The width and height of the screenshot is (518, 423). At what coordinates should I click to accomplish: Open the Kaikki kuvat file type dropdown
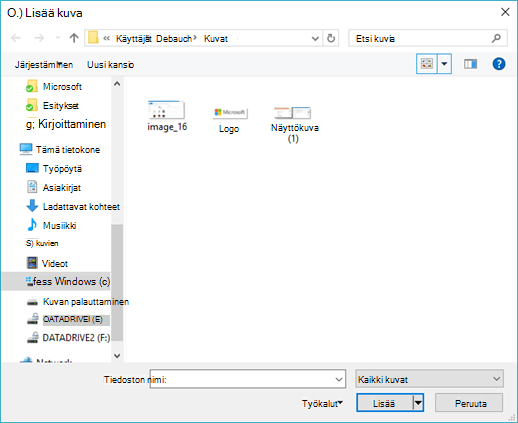[x=429, y=379]
